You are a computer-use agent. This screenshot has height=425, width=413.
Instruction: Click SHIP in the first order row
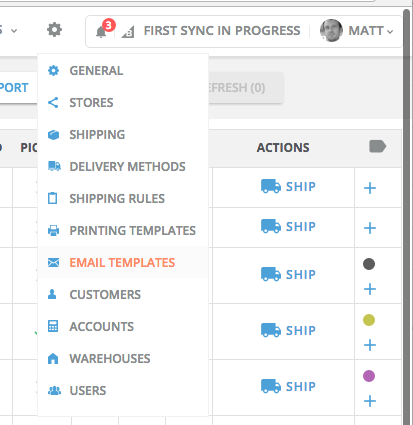[x=288, y=187]
